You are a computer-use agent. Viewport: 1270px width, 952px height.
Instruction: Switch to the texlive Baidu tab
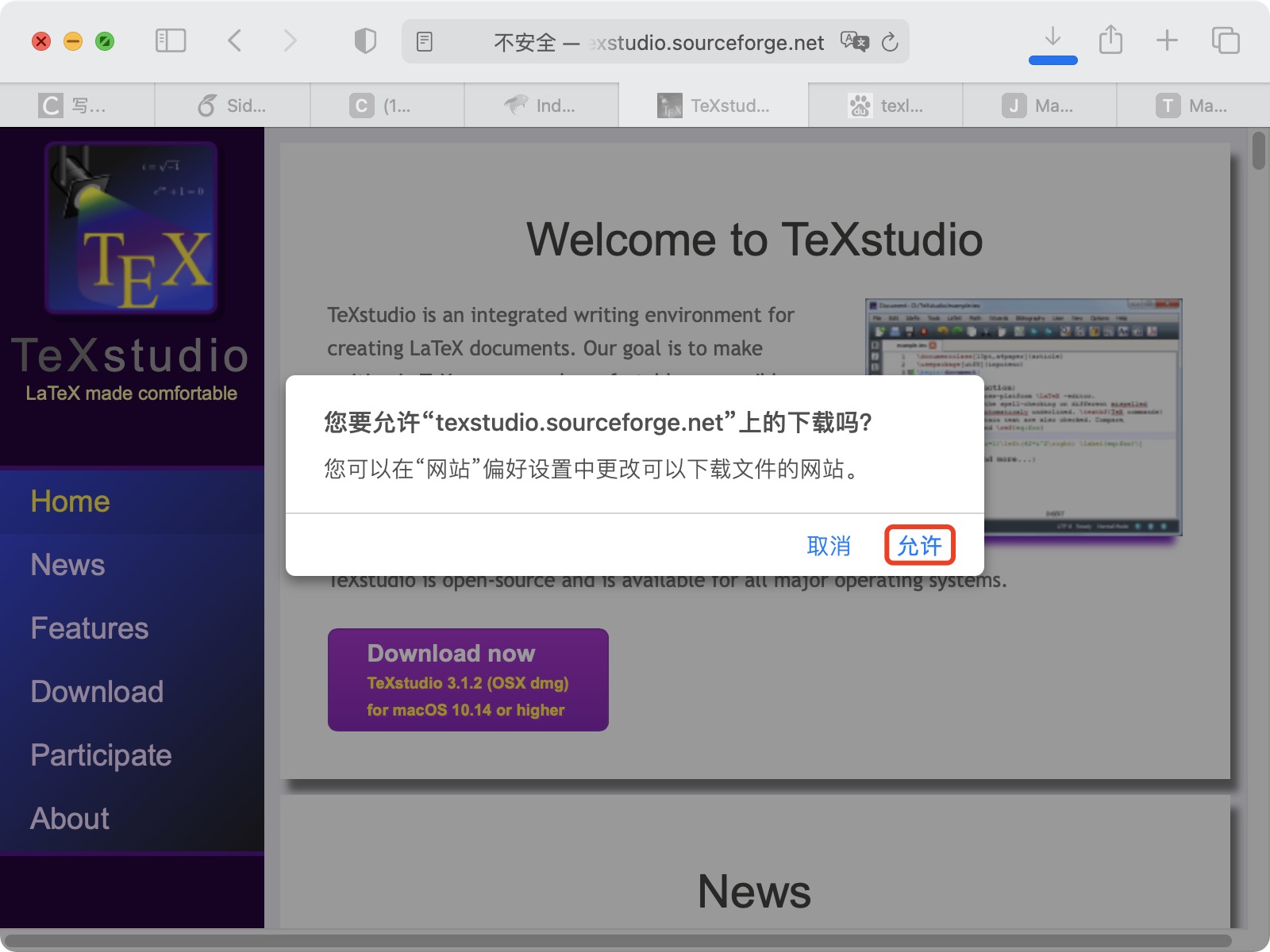click(883, 105)
